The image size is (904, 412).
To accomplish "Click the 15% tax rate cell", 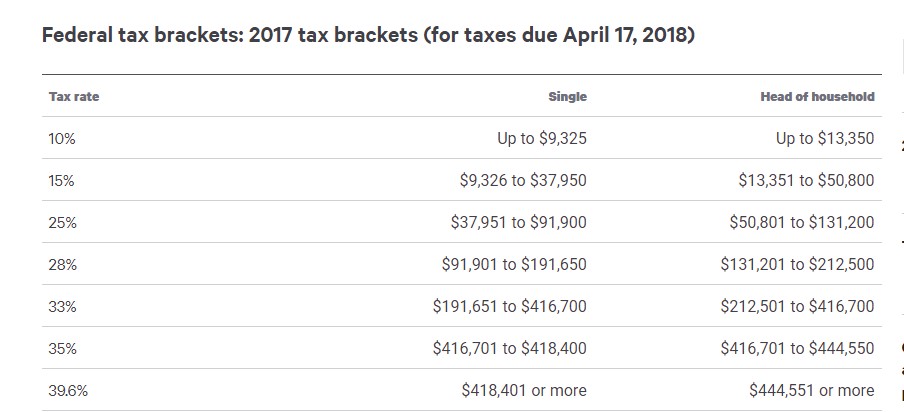I will pos(62,181).
